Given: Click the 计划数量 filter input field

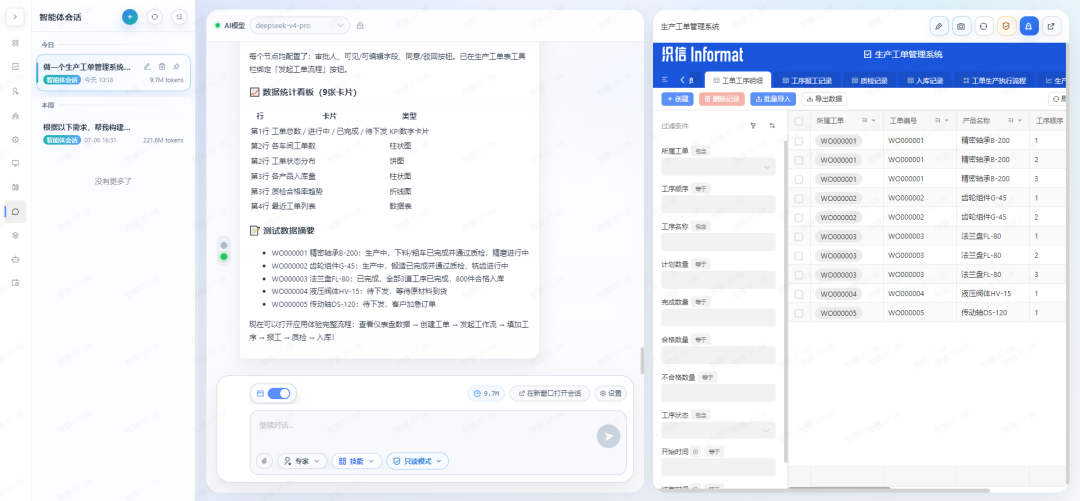Looking at the screenshot, I should pyautogui.click(x=718, y=280).
